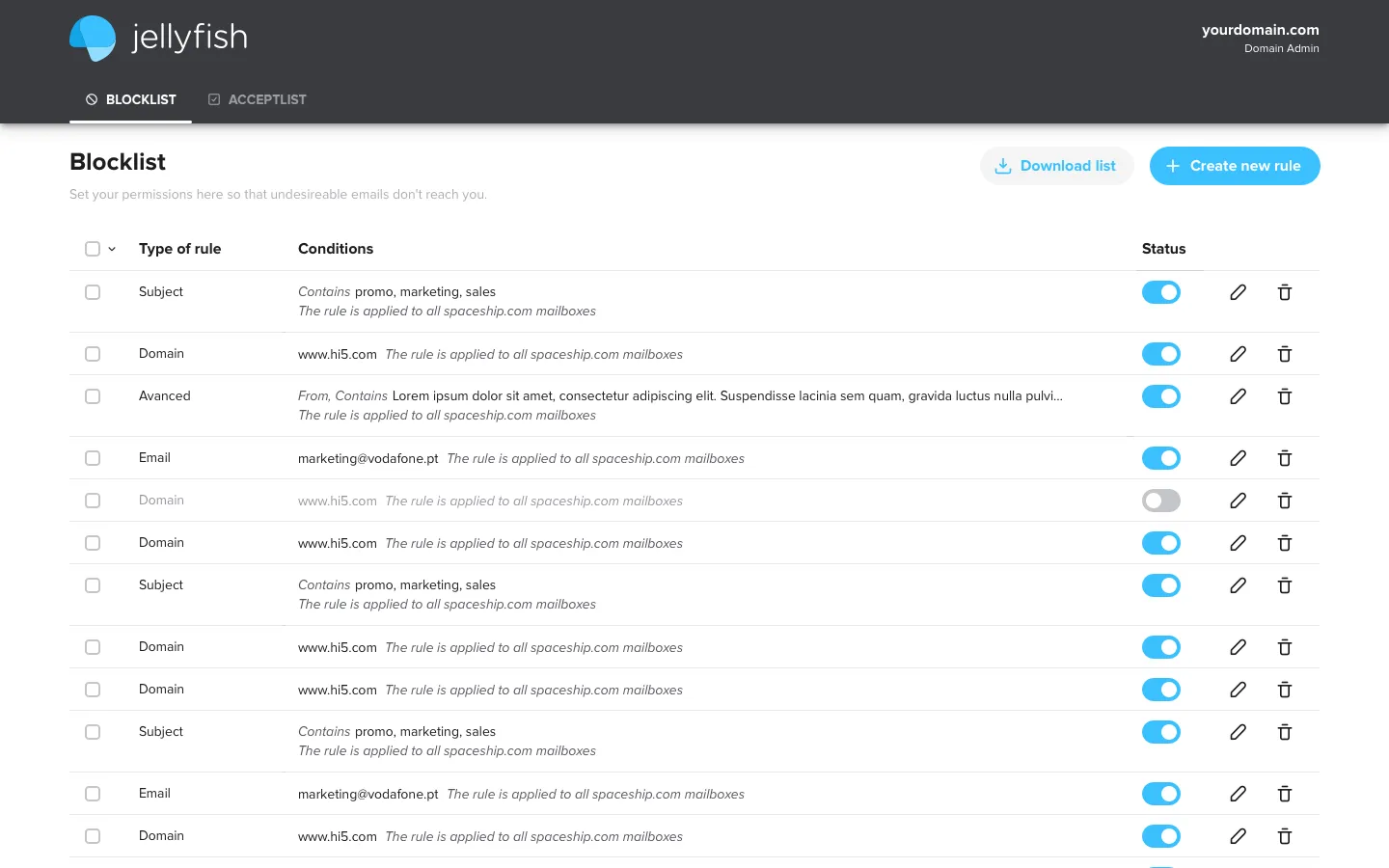The width and height of the screenshot is (1389, 868).
Task: Check the box for the Avanced rule
Action: pos(93,396)
